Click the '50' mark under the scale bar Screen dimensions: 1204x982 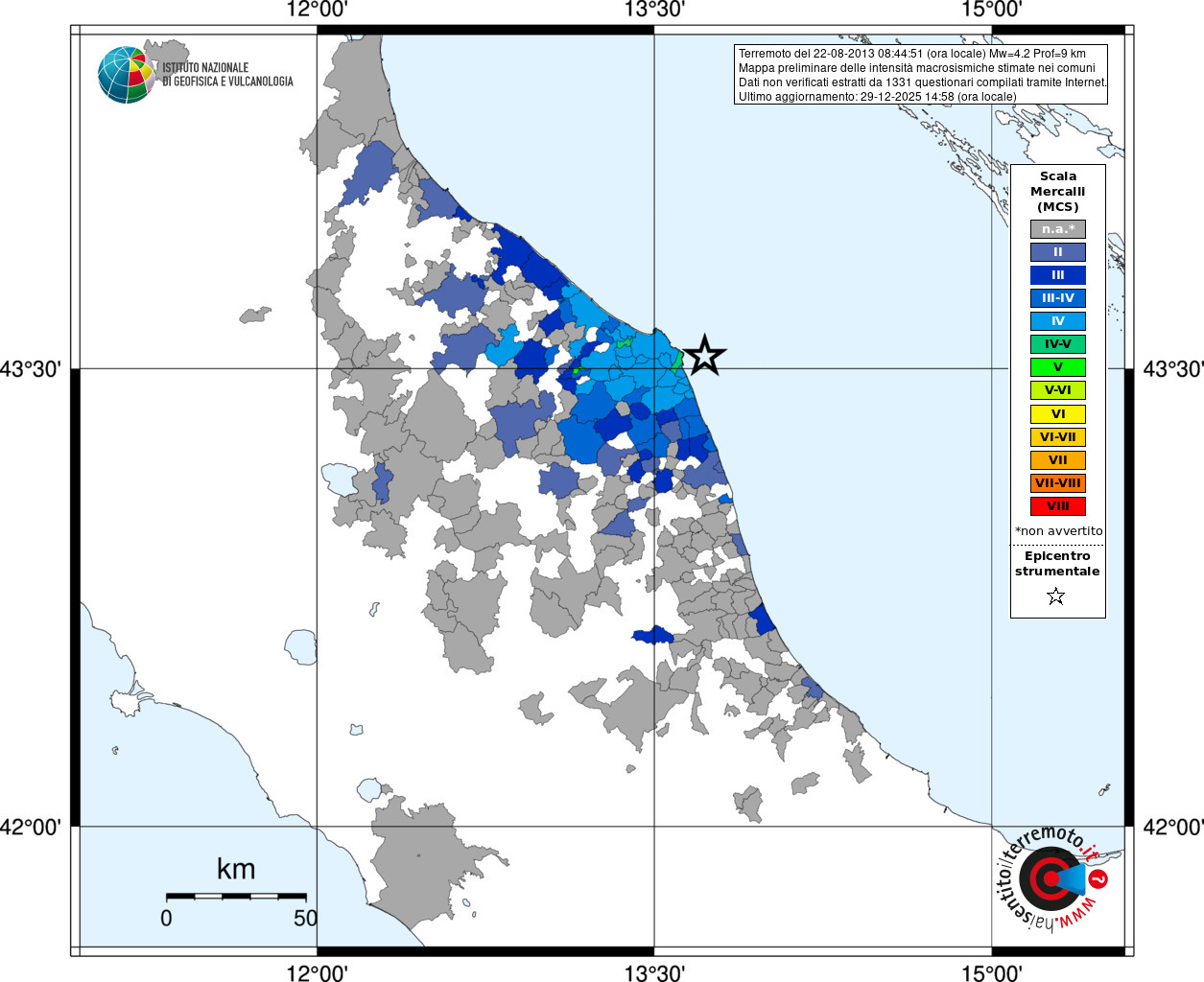[x=306, y=918]
